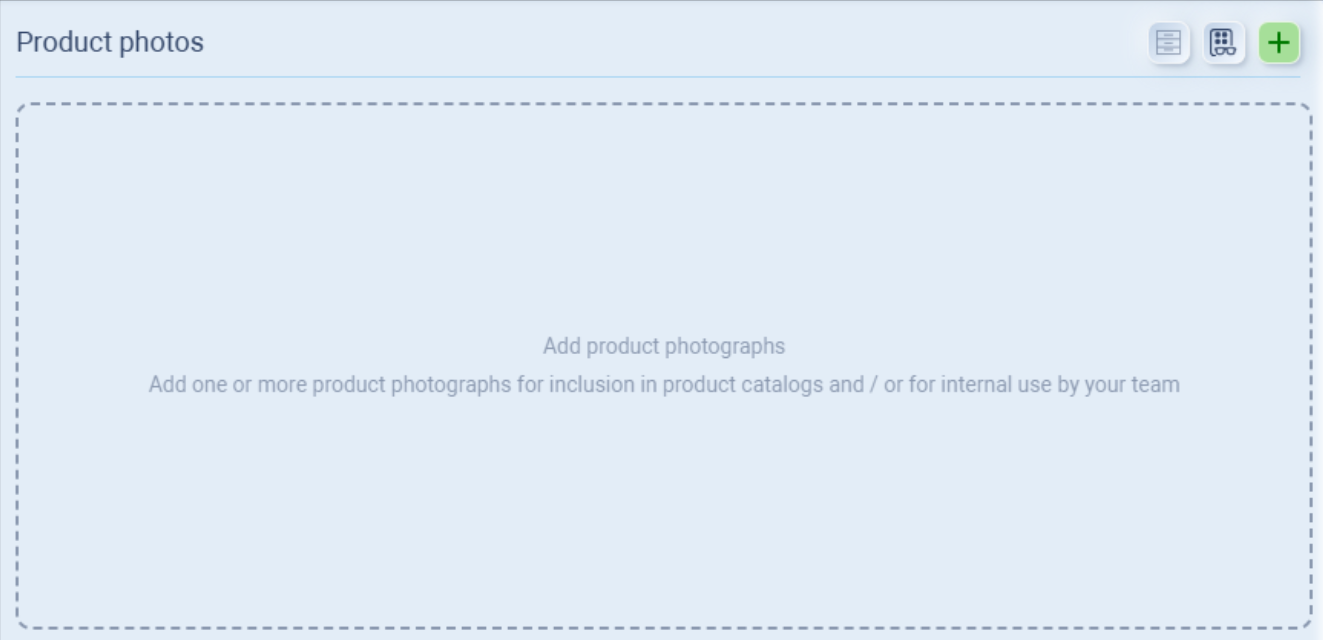The width and height of the screenshot is (1323, 640).
Task: Click the grid with glasses preview icon
Action: pos(1224,43)
